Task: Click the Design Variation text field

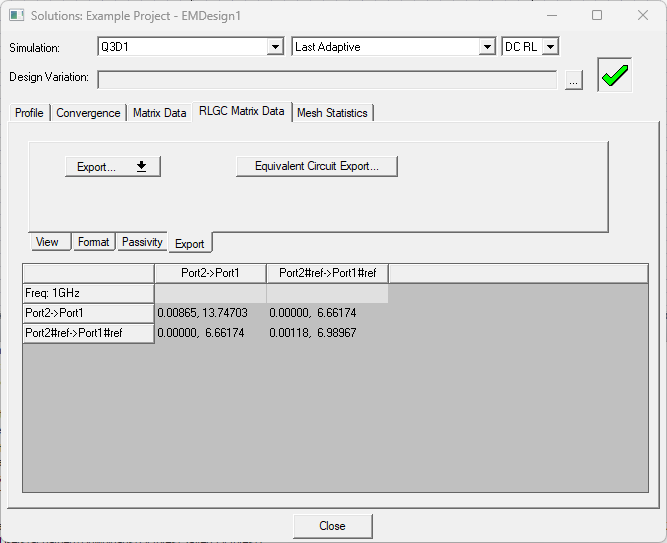Action: (327, 80)
